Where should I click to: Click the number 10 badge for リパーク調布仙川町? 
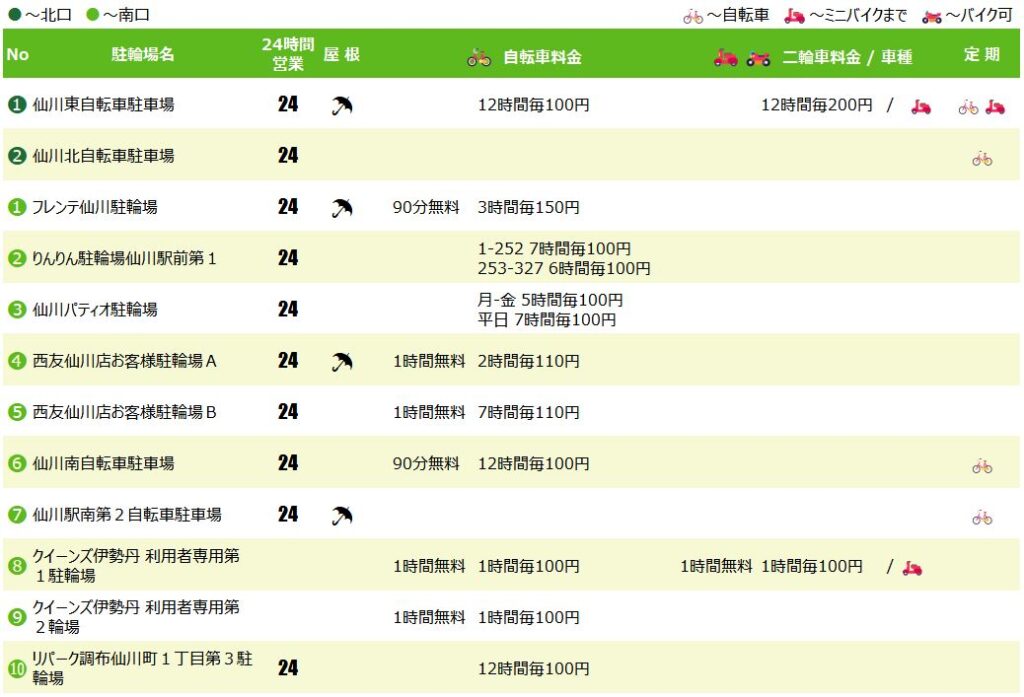(16, 668)
